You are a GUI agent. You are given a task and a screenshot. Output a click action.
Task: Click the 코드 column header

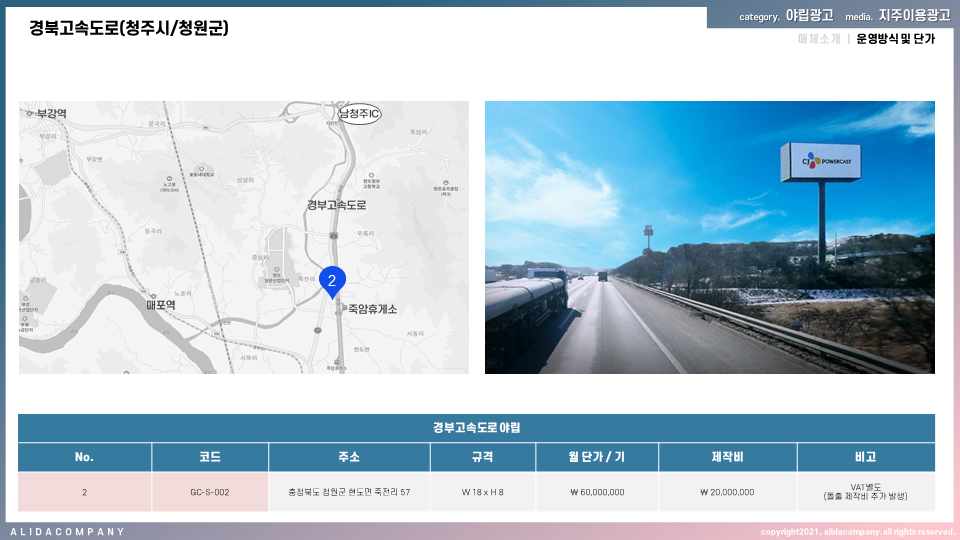pos(210,457)
